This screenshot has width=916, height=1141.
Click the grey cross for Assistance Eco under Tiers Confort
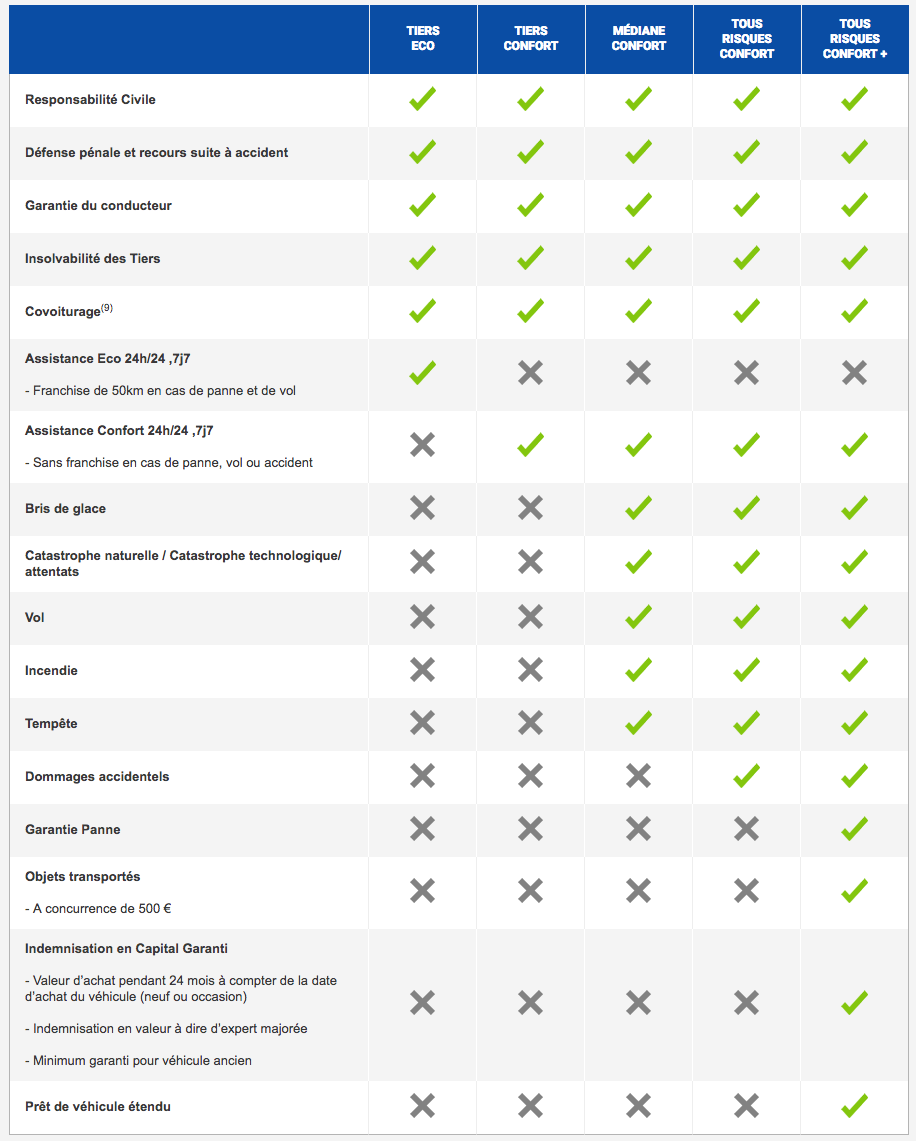pyautogui.click(x=530, y=373)
